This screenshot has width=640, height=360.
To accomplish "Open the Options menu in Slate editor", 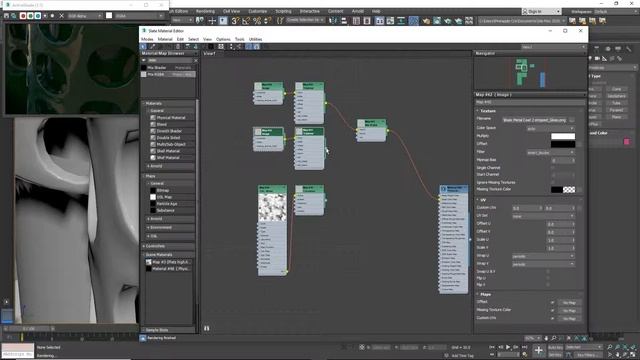I will click(223, 39).
